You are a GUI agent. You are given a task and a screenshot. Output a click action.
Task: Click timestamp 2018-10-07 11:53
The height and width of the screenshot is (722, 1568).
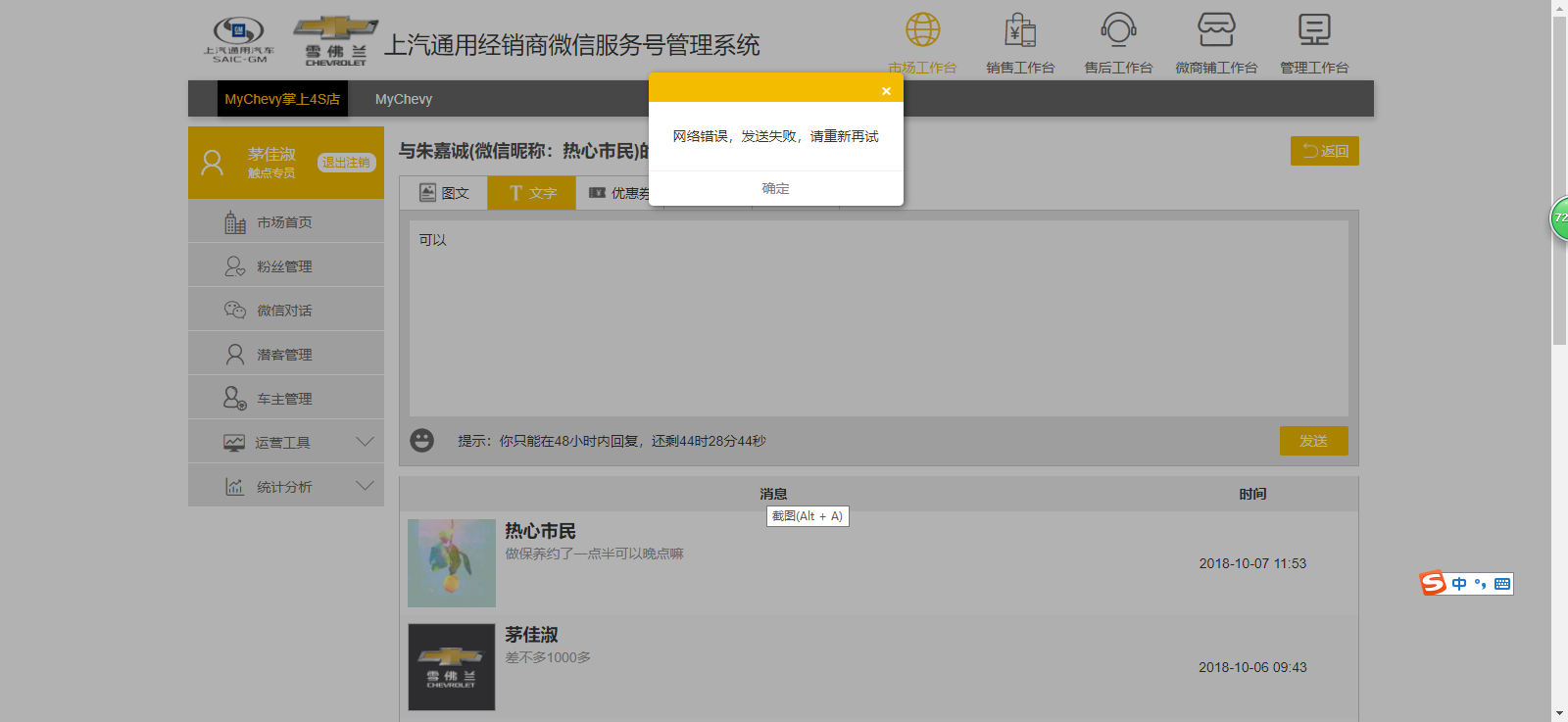click(x=1252, y=563)
